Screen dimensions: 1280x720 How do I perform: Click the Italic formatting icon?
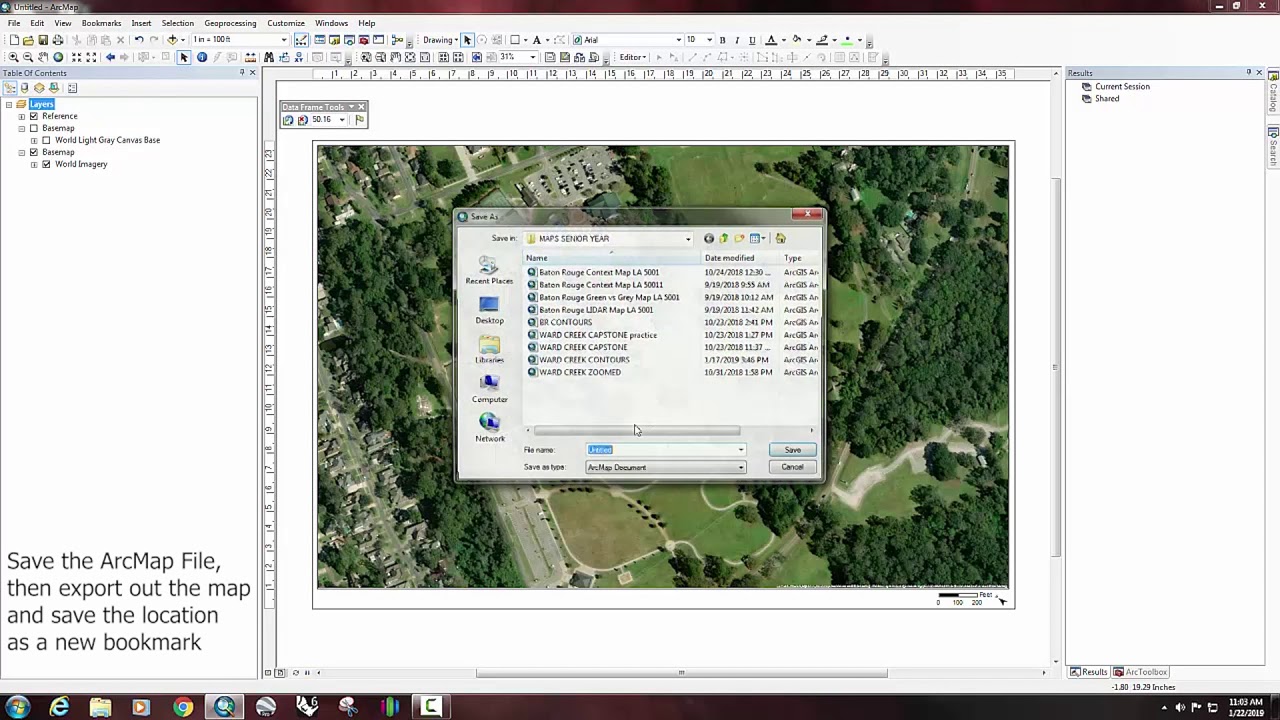coord(737,40)
